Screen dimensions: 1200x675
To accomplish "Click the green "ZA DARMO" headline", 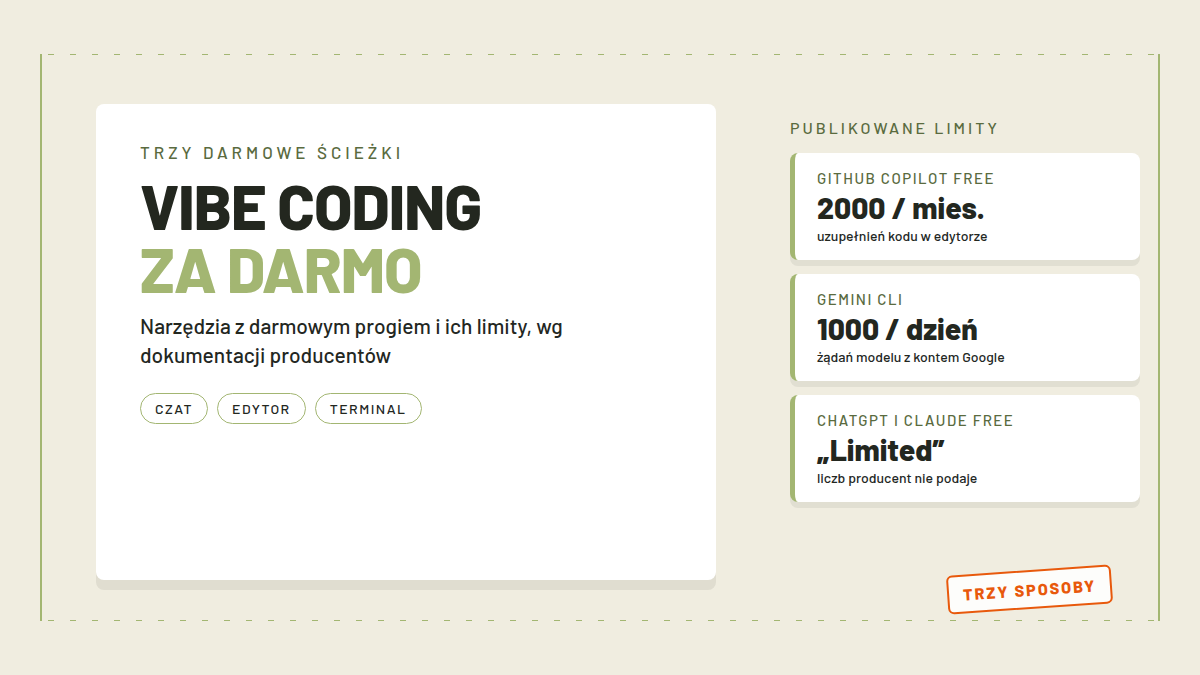I will pos(281,270).
